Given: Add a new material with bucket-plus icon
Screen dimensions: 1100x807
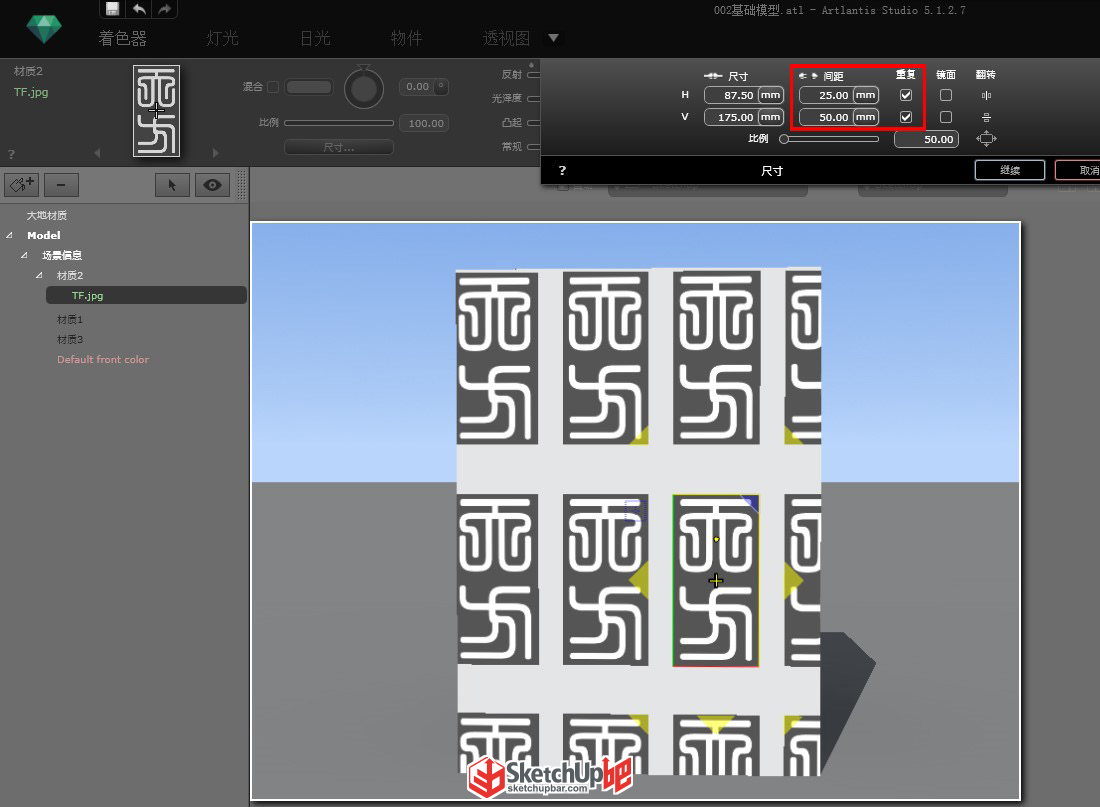Looking at the screenshot, I should (x=22, y=185).
